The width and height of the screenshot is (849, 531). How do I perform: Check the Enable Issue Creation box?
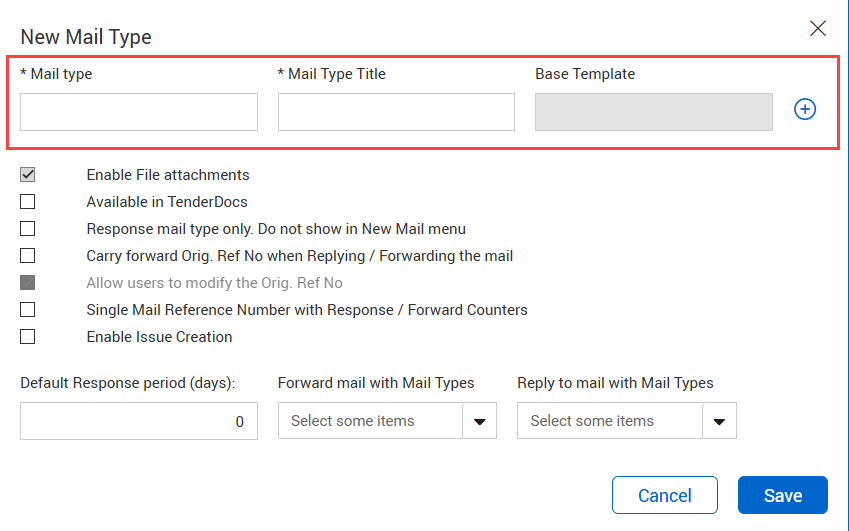point(28,337)
